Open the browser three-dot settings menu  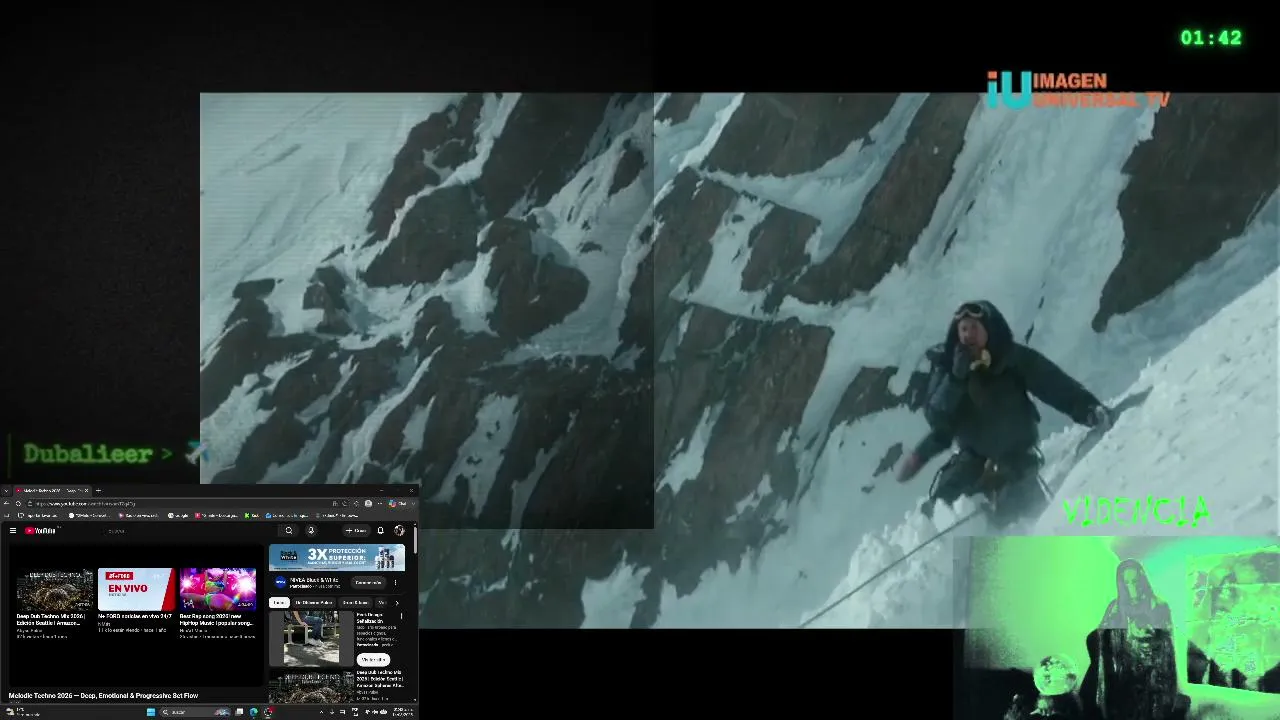point(380,503)
